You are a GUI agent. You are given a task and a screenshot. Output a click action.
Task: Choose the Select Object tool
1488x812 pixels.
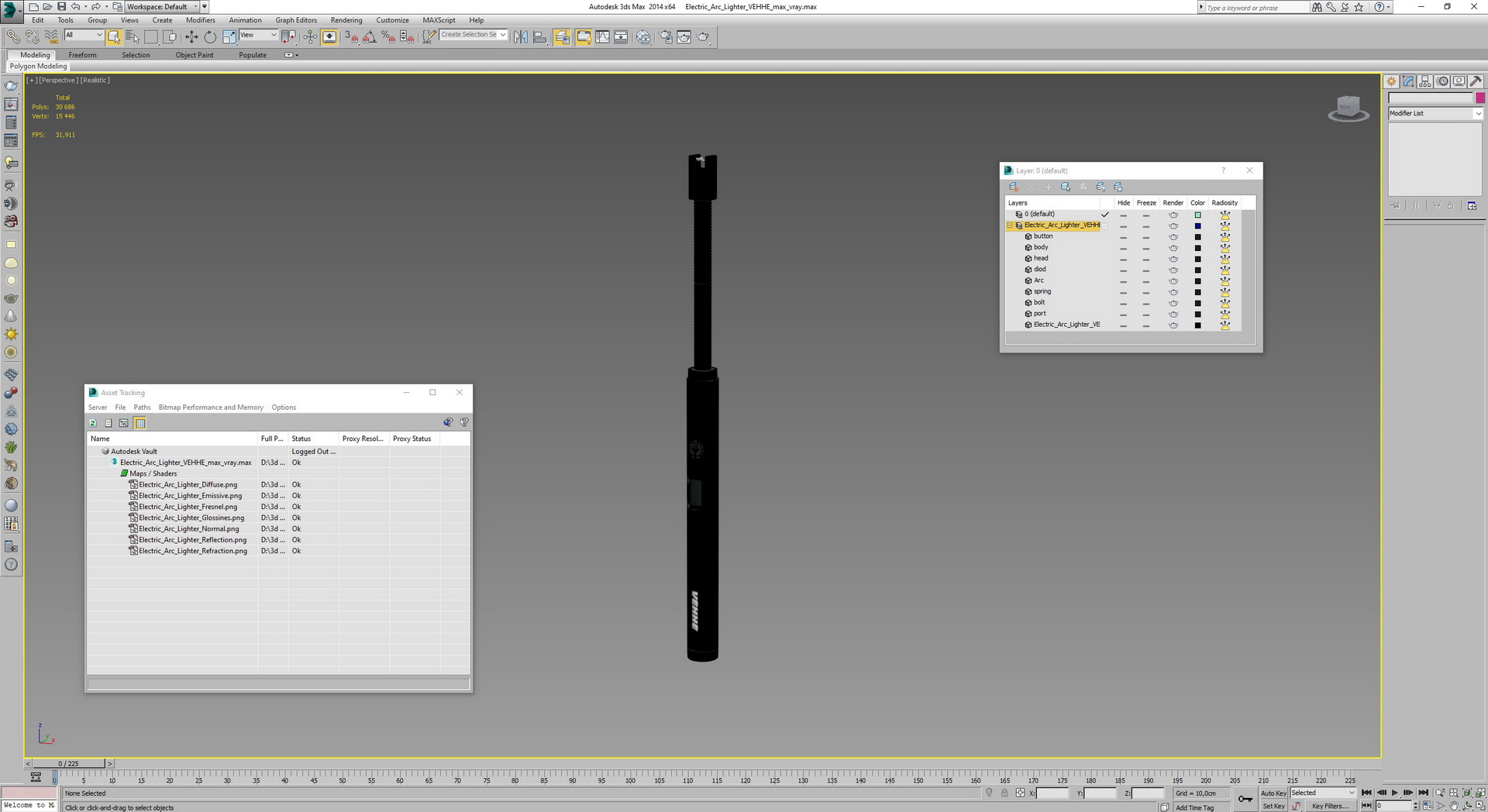tap(114, 36)
